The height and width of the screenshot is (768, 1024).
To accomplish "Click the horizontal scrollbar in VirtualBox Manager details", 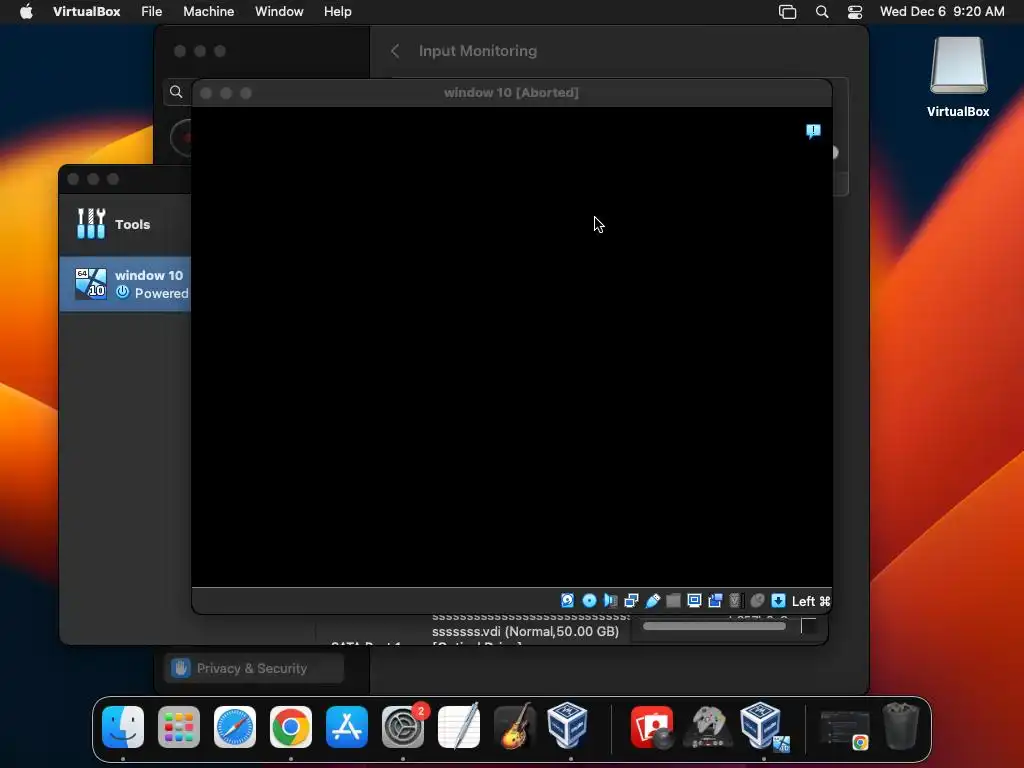I will click(x=714, y=626).
